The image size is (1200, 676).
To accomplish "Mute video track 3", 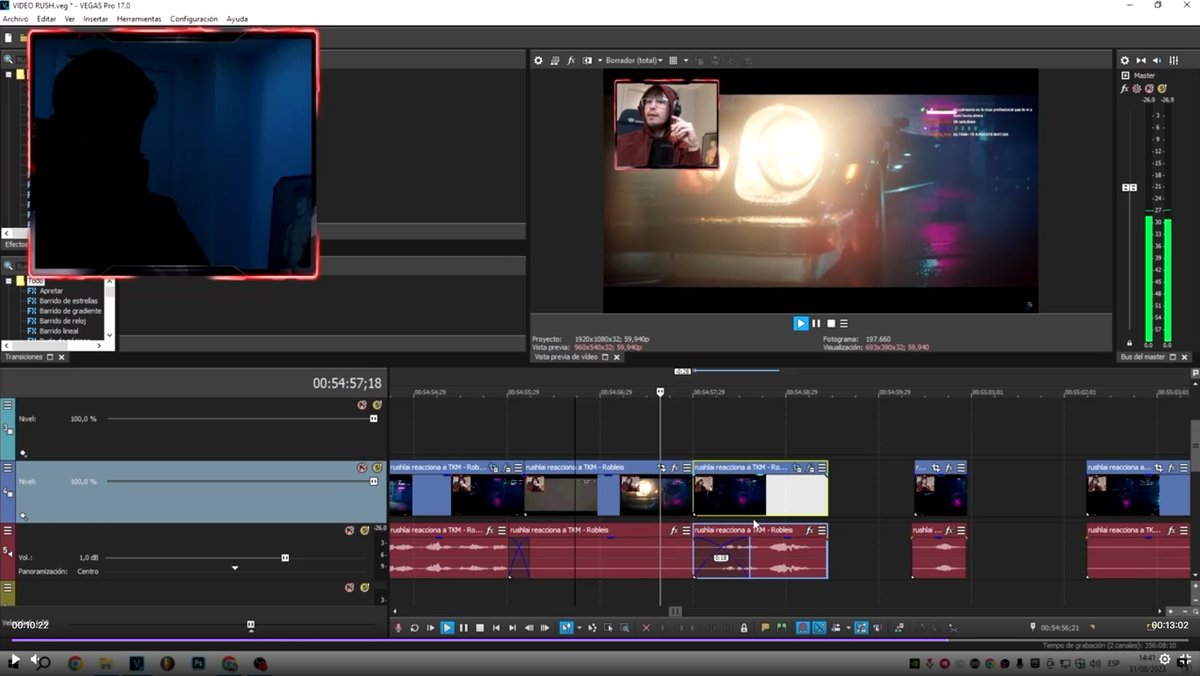I will click(x=363, y=405).
